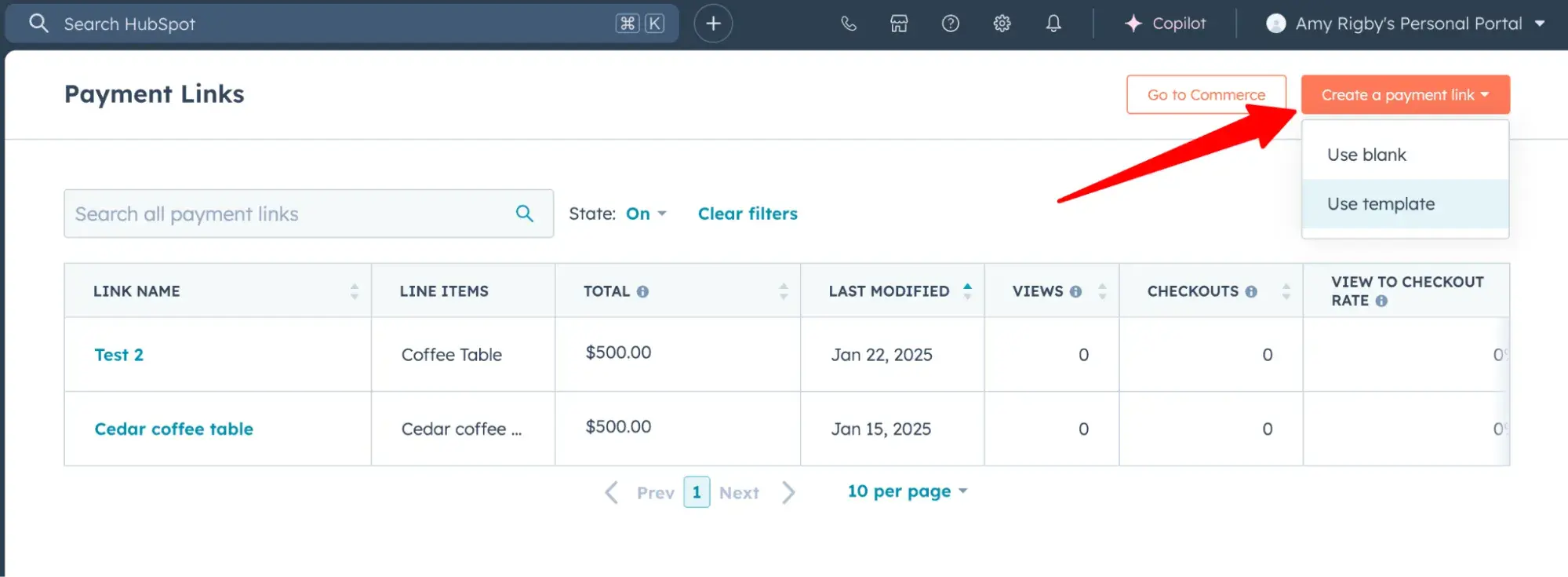Click the phone calling icon

tap(848, 24)
